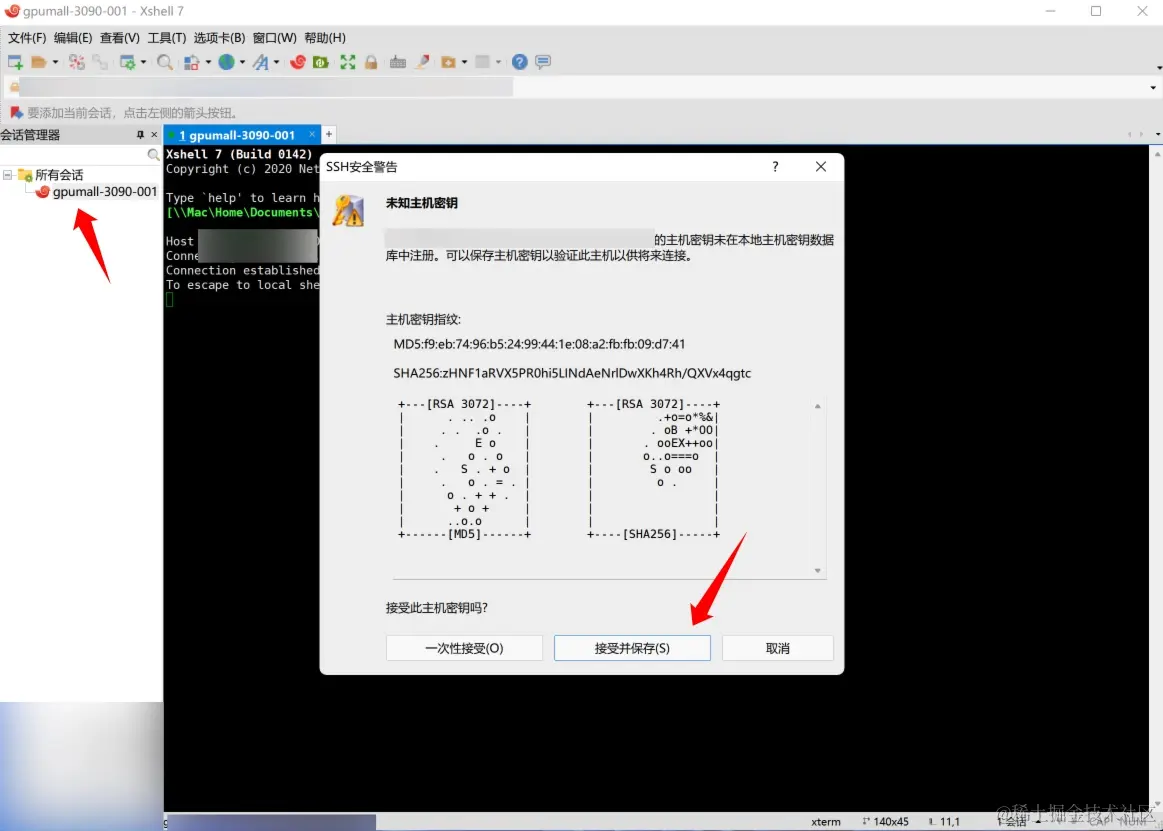Select the 所有会话 folder in session tree
The height and width of the screenshot is (831, 1163).
[x=59, y=175]
